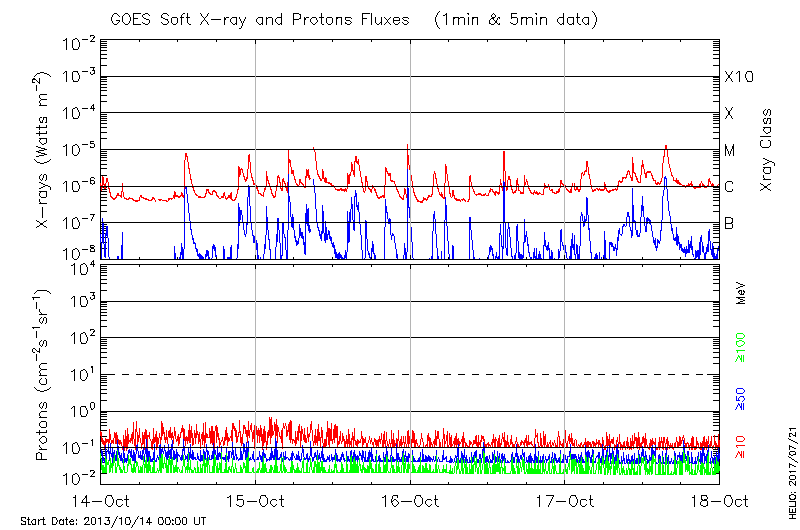Image resolution: width=800 pixels, height=530 pixels.
Task: Click the MeV label beside the proton panel
Action: click(742, 293)
